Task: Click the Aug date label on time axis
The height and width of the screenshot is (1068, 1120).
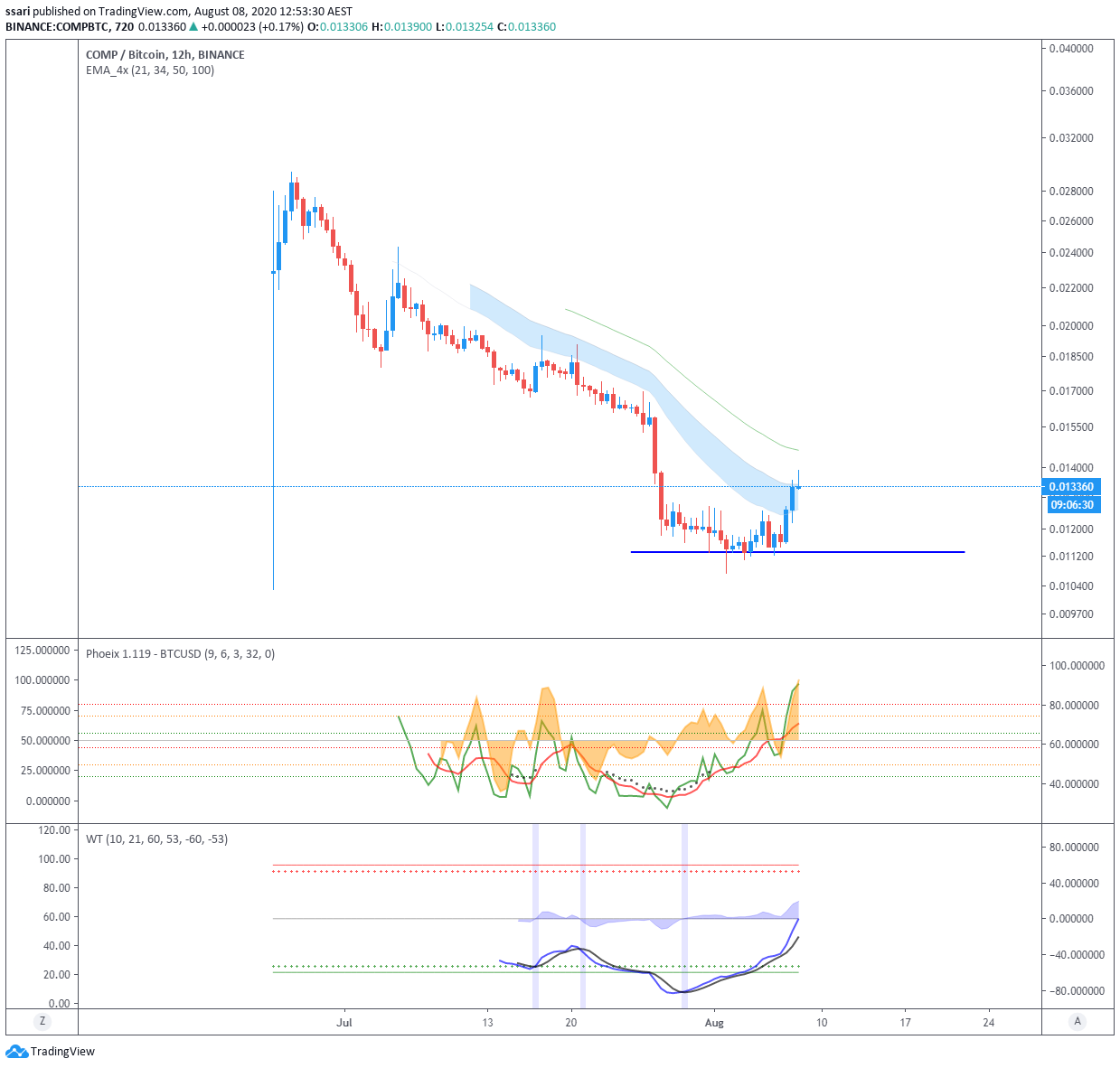Action: coord(714,1022)
